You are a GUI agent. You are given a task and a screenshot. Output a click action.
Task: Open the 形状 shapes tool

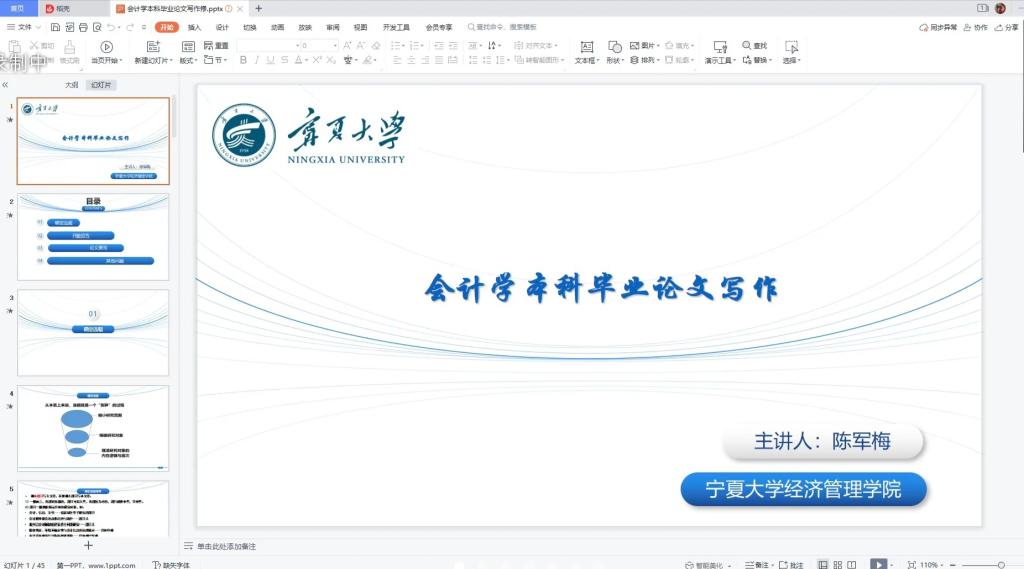coord(615,47)
